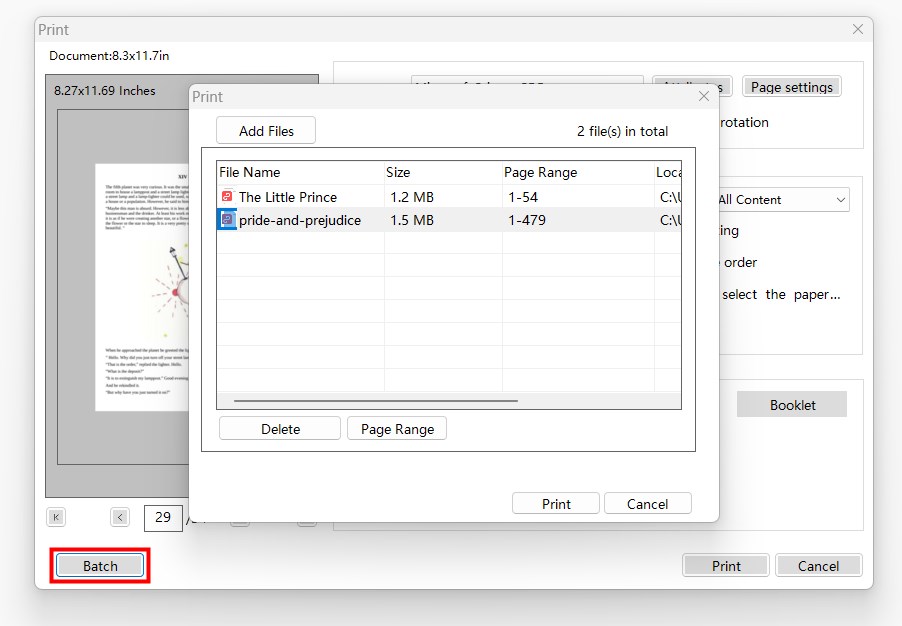This screenshot has width=902, height=626.
Task: Click the horizontal scrollbar in file list
Action: pos(376,400)
